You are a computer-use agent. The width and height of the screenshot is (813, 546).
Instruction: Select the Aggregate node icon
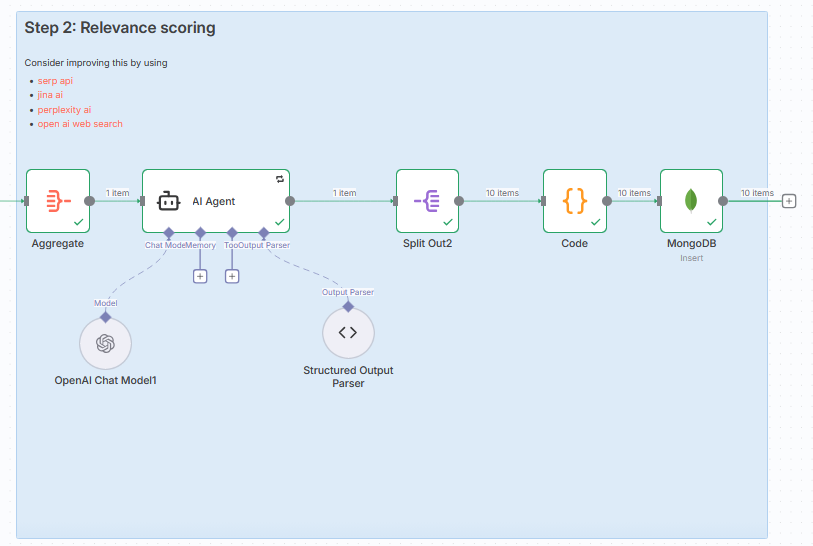pos(58,200)
